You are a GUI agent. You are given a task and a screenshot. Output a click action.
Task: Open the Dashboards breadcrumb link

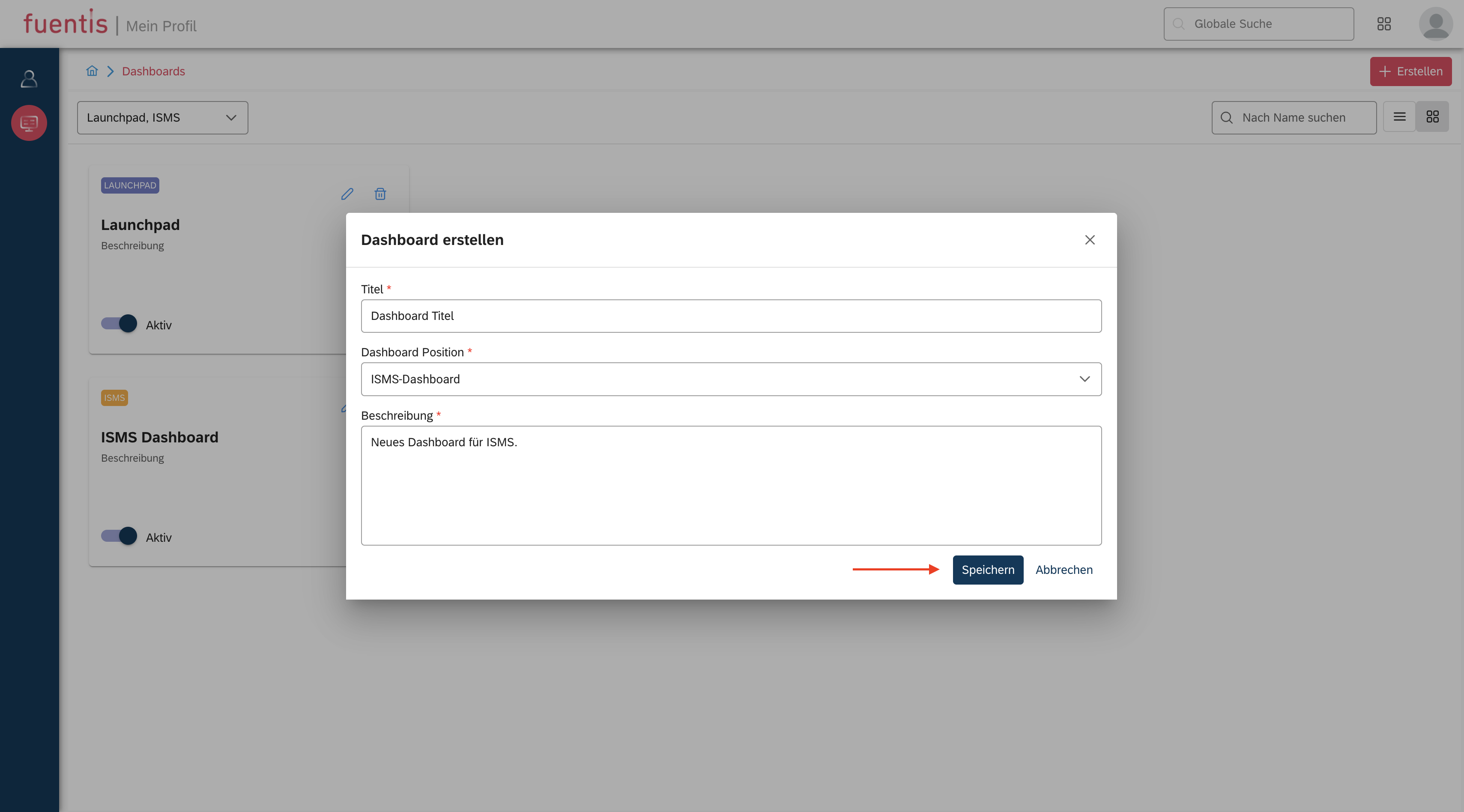tap(153, 71)
